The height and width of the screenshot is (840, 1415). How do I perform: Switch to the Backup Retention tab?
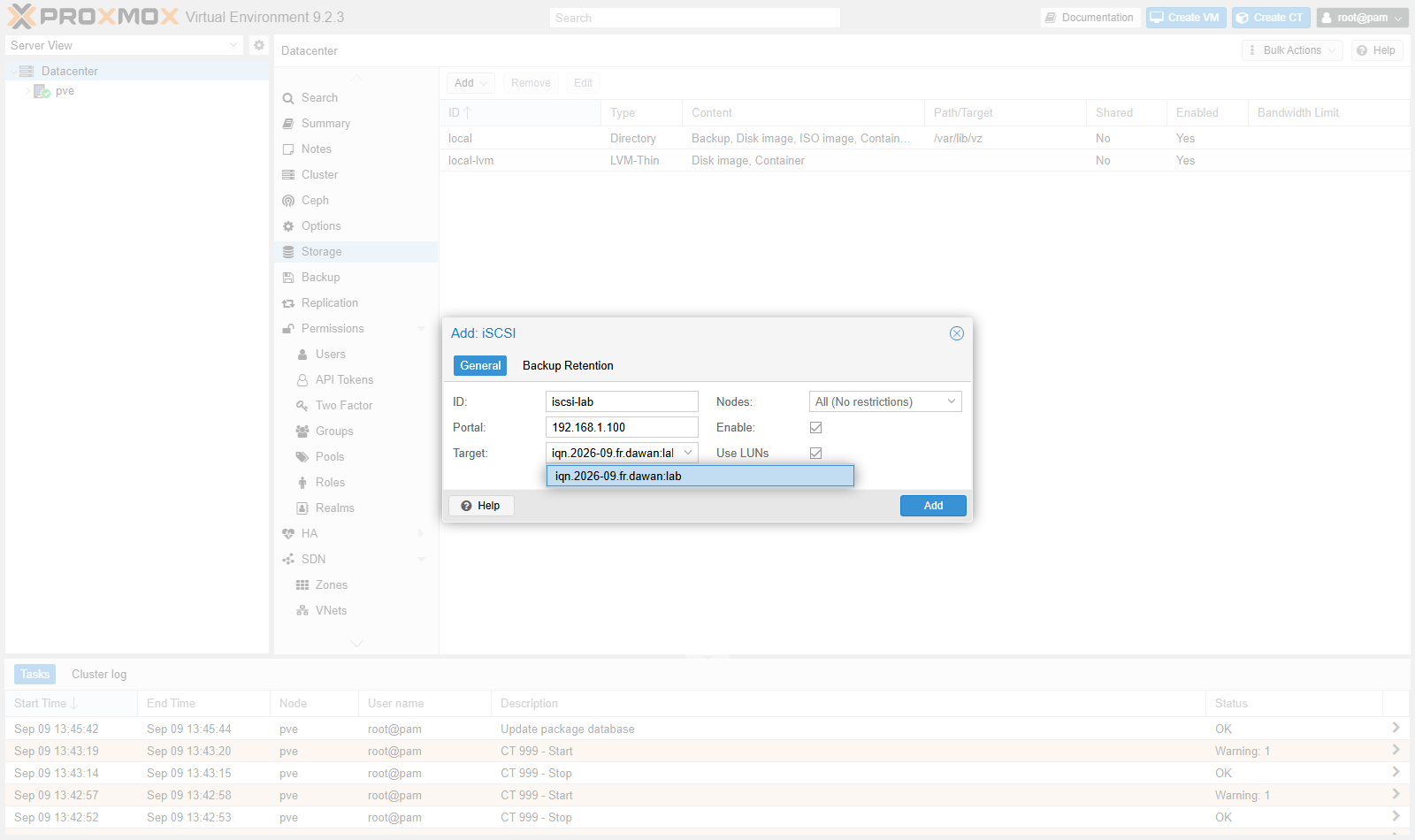pyautogui.click(x=568, y=365)
